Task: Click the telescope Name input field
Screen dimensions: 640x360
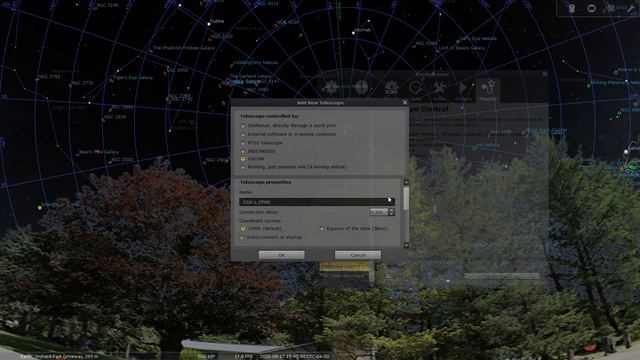Action: (317, 202)
